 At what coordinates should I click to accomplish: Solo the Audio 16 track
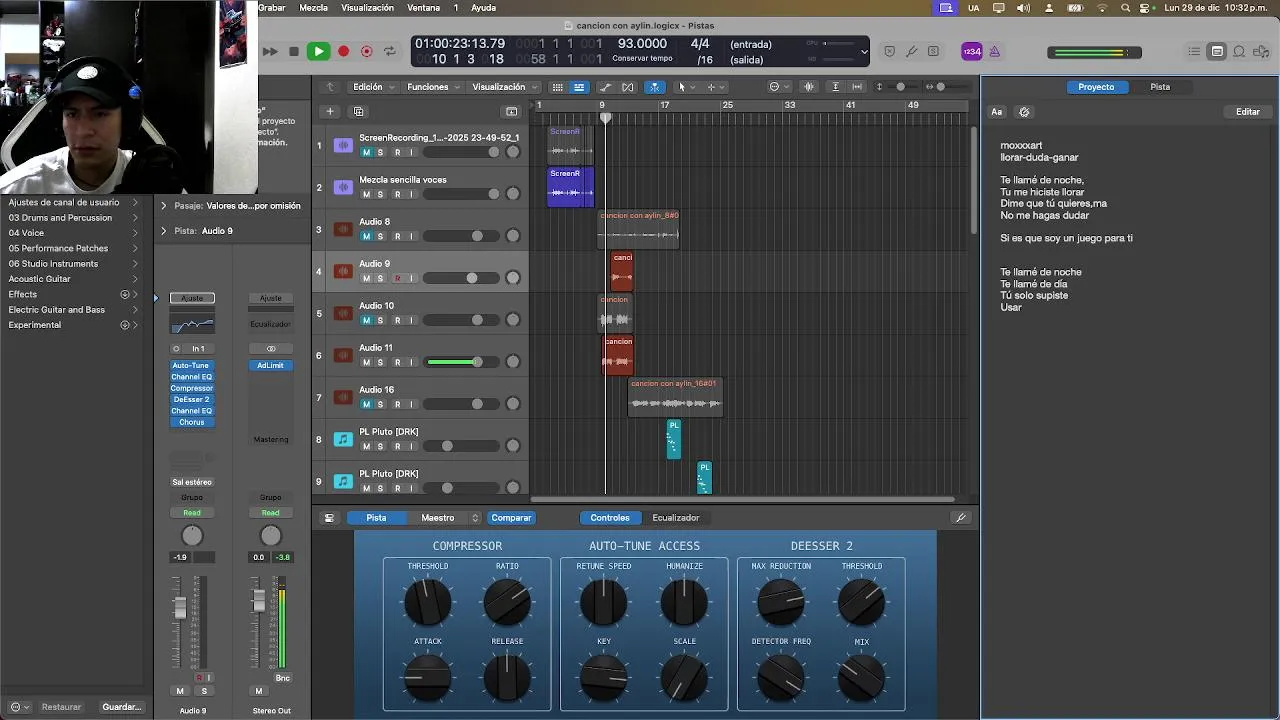tap(380, 405)
